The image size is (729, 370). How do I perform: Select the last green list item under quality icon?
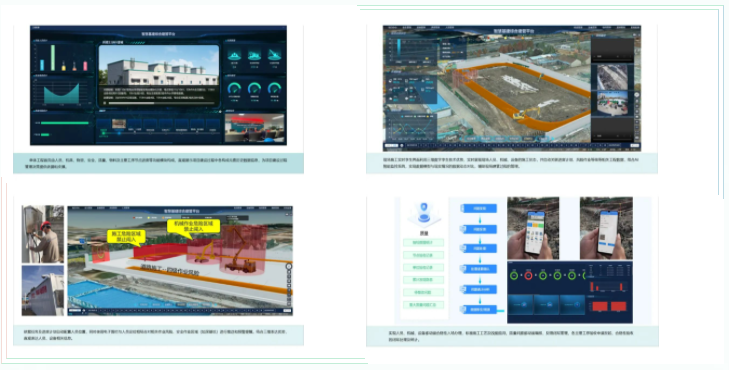(x=423, y=305)
